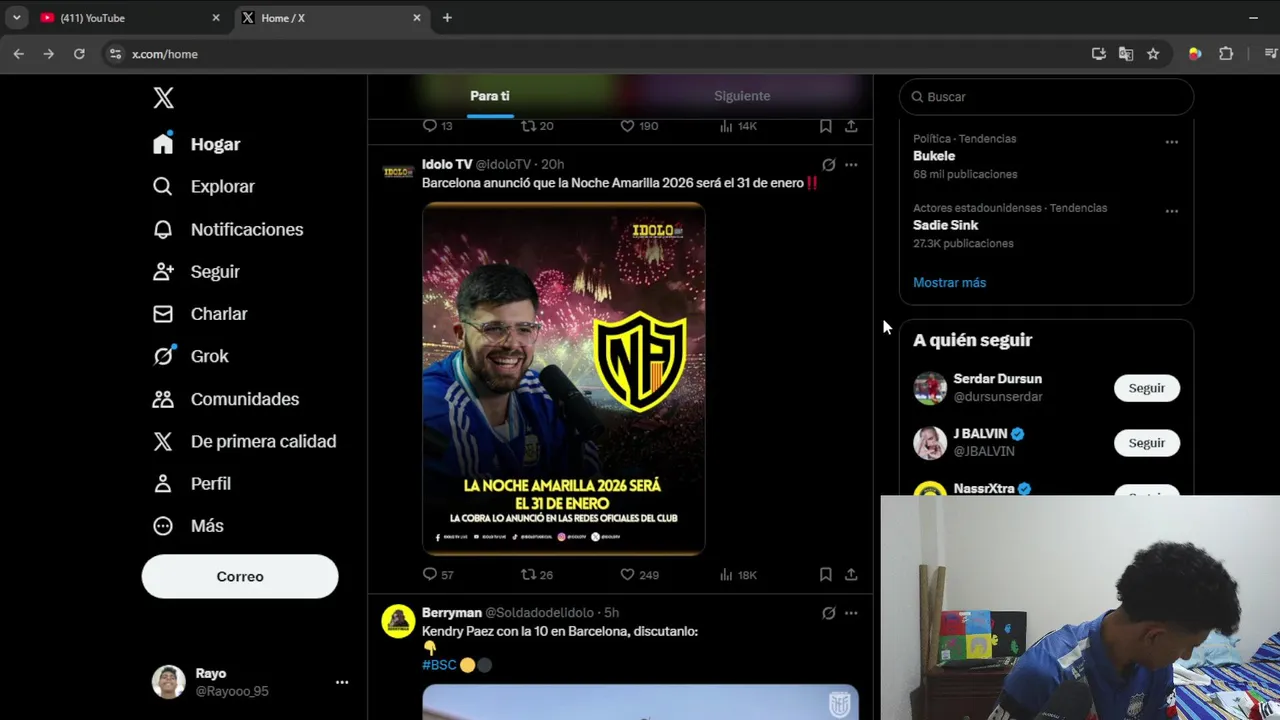
Task: Open Seguir in the sidebar
Action: 196,271
